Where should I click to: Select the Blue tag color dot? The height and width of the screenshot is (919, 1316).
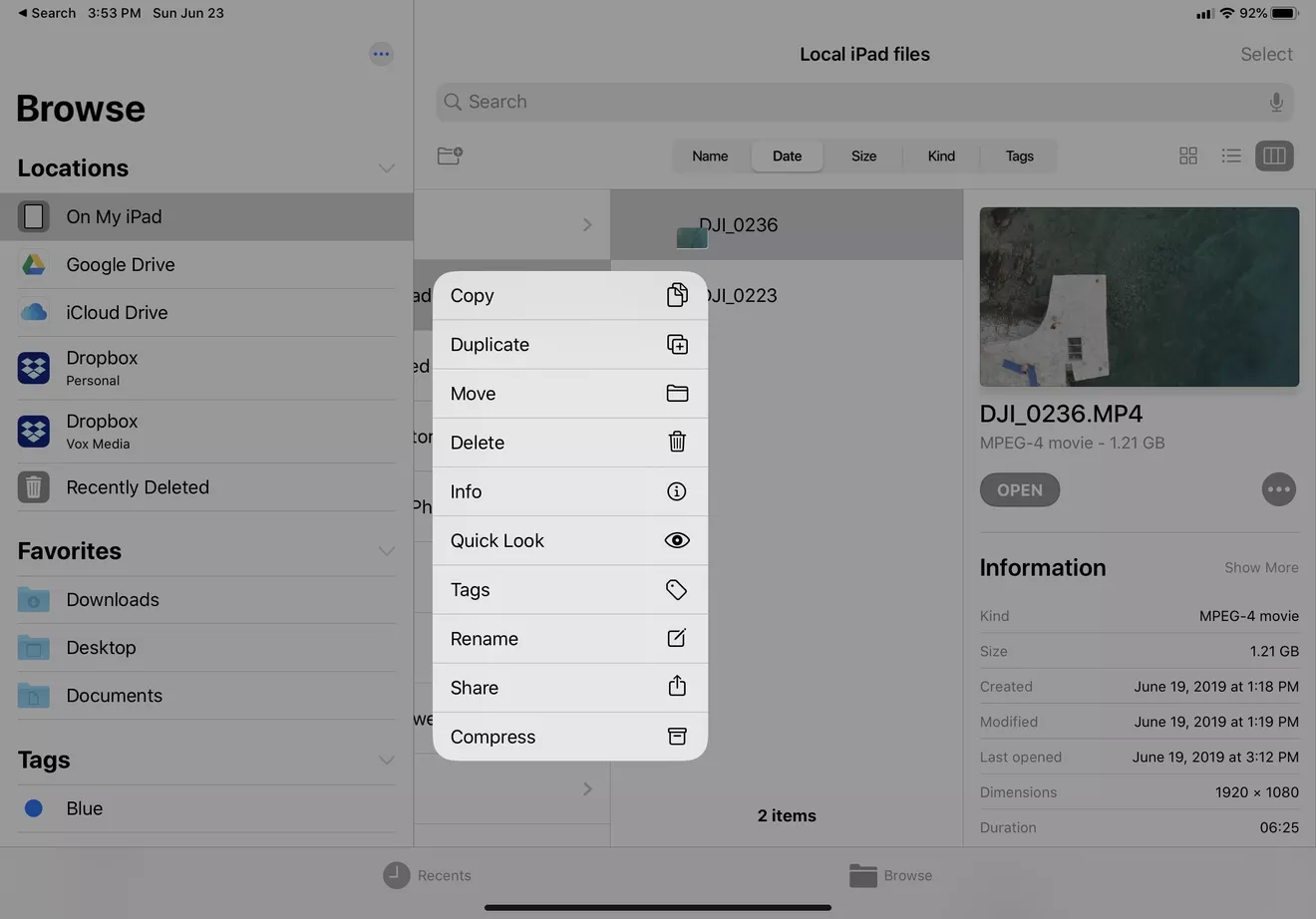[34, 808]
